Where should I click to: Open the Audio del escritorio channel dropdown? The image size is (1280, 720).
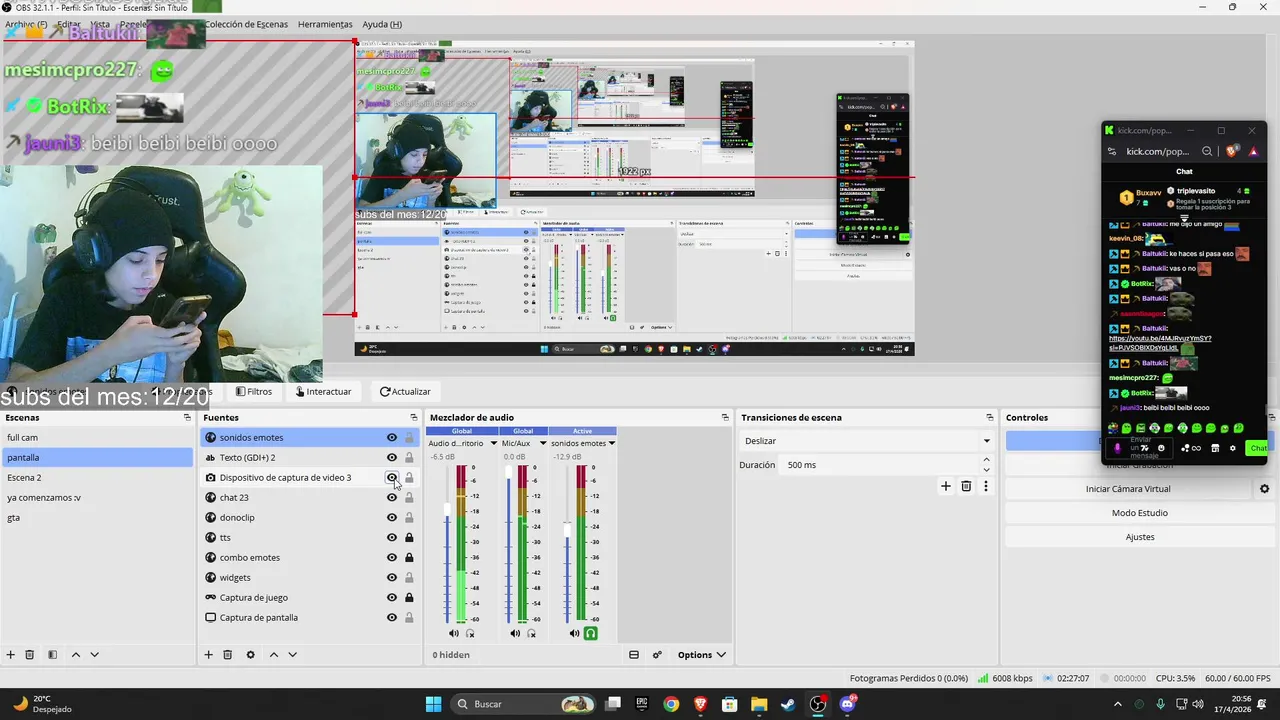tap(493, 443)
